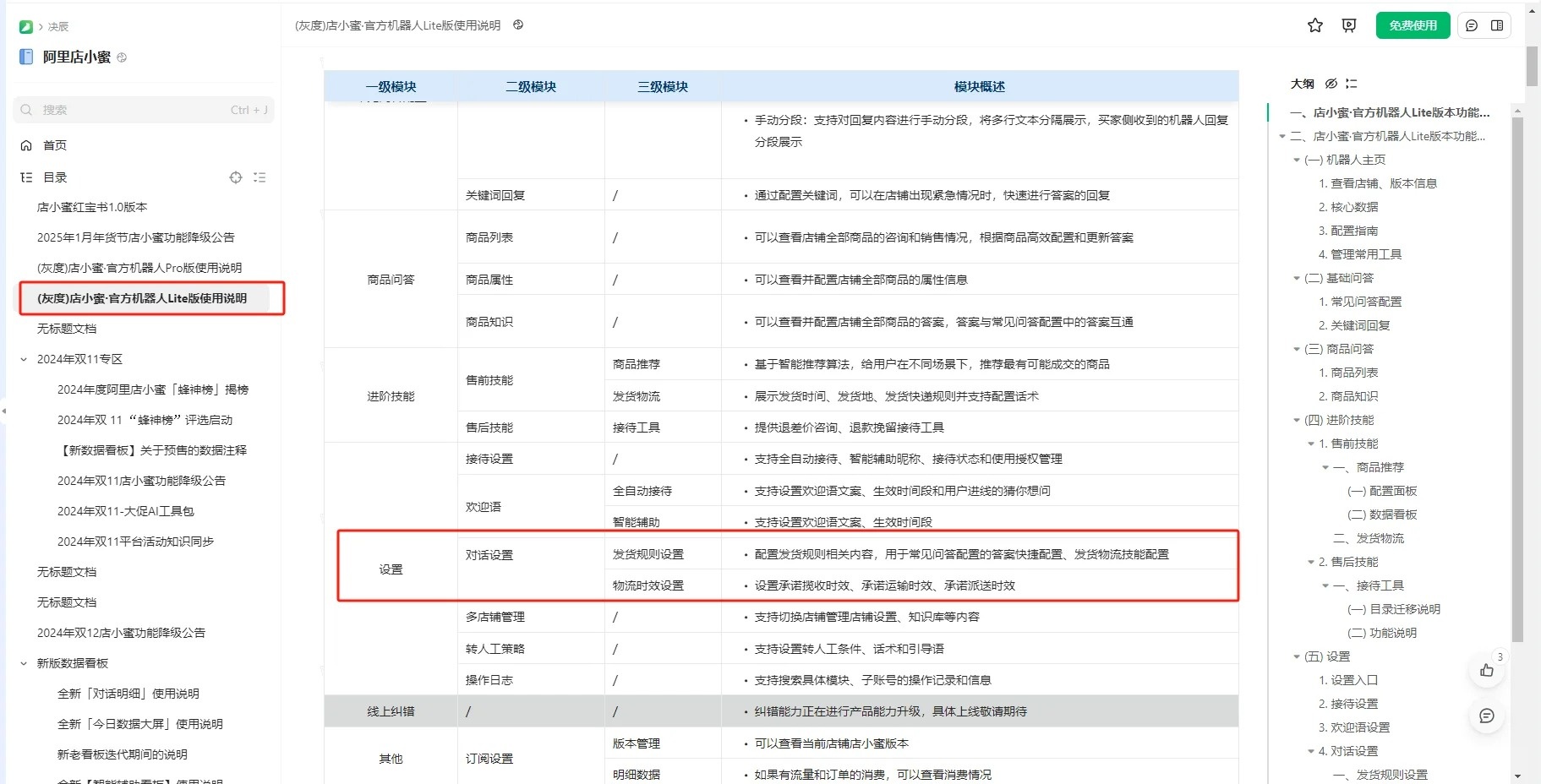
Task: Jump to outline item 2. 核心数据
Action: pyautogui.click(x=1348, y=207)
